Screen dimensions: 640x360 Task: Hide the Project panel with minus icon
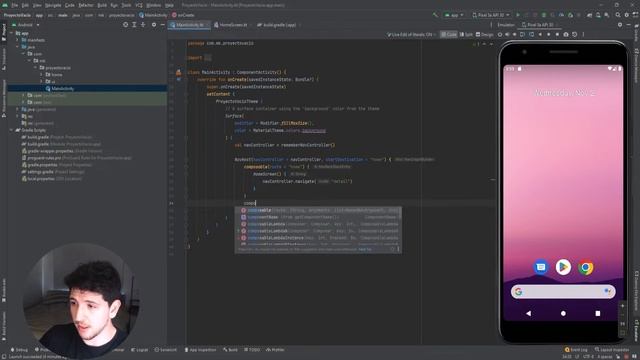point(162,25)
